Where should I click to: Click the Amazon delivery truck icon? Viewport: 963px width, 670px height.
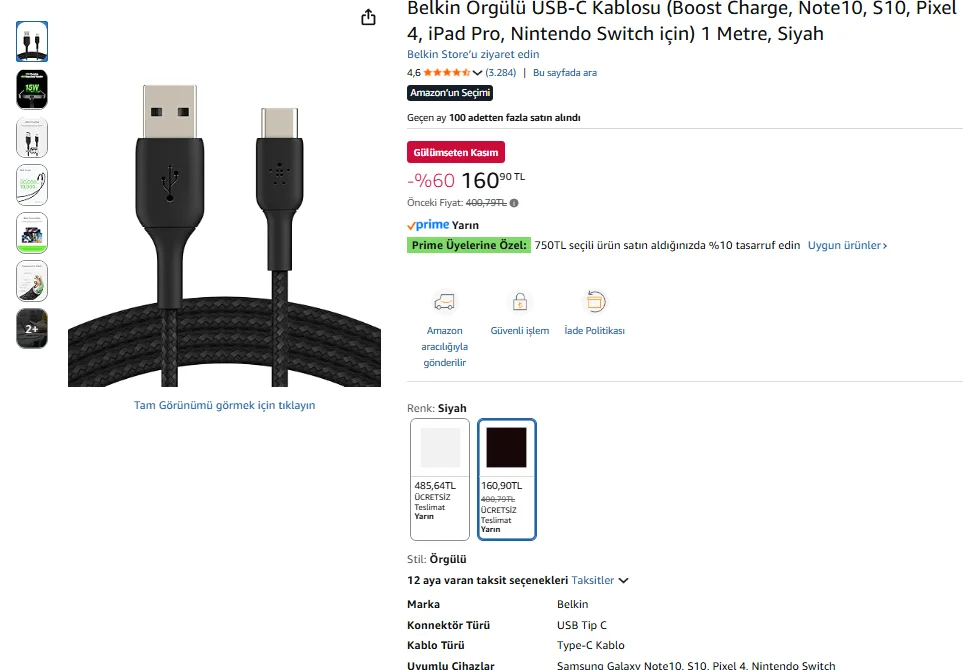[x=444, y=302]
